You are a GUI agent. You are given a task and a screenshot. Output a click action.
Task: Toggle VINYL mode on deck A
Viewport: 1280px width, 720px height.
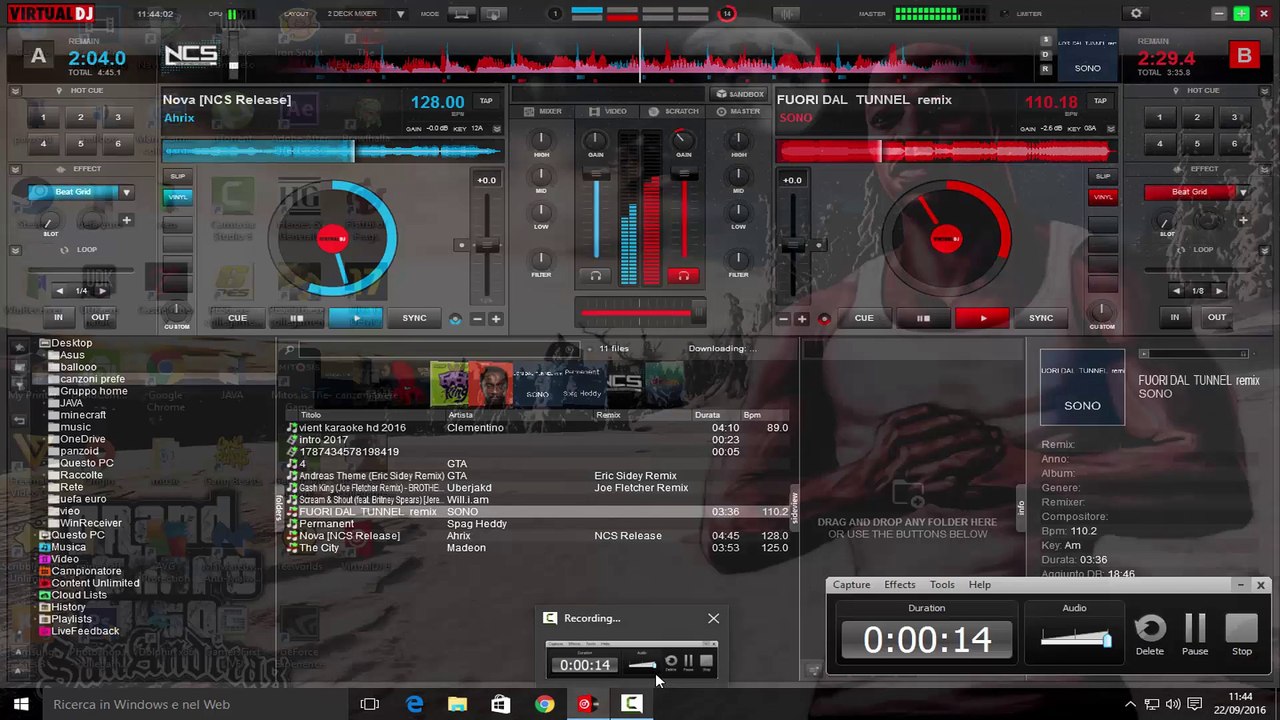pyautogui.click(x=177, y=197)
